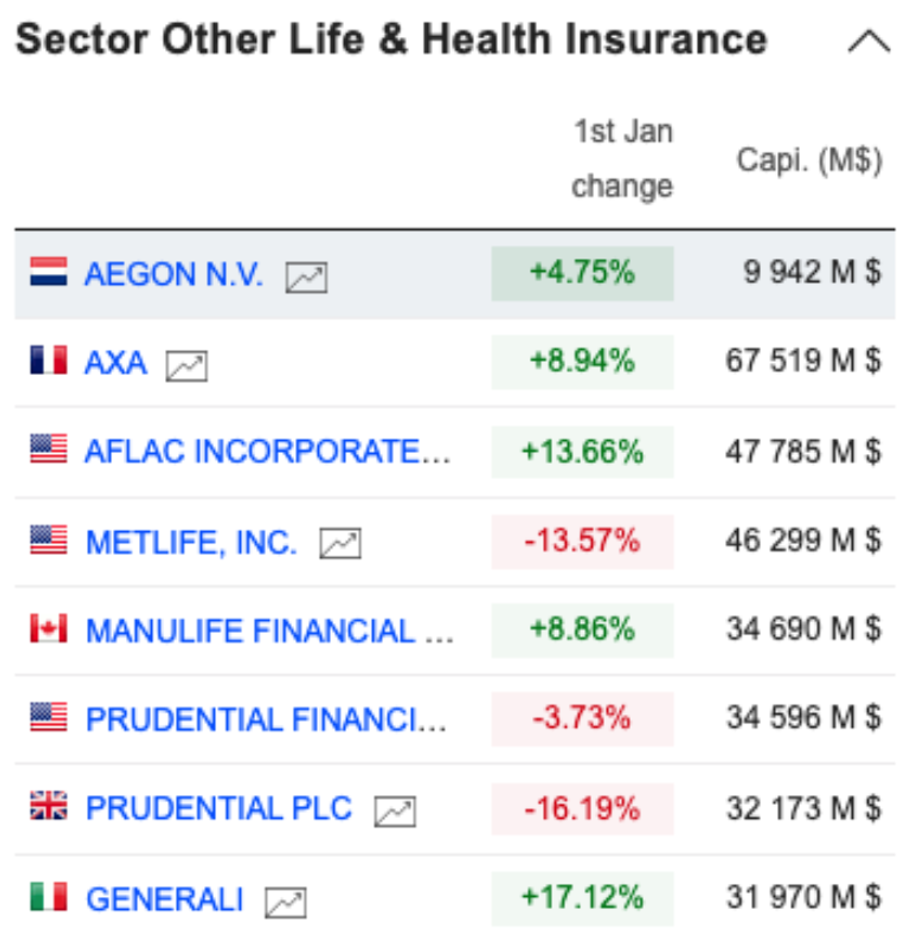This screenshot has height=947, width=900.
Task: Open the AEGON N.V. company link
Action: (x=174, y=274)
